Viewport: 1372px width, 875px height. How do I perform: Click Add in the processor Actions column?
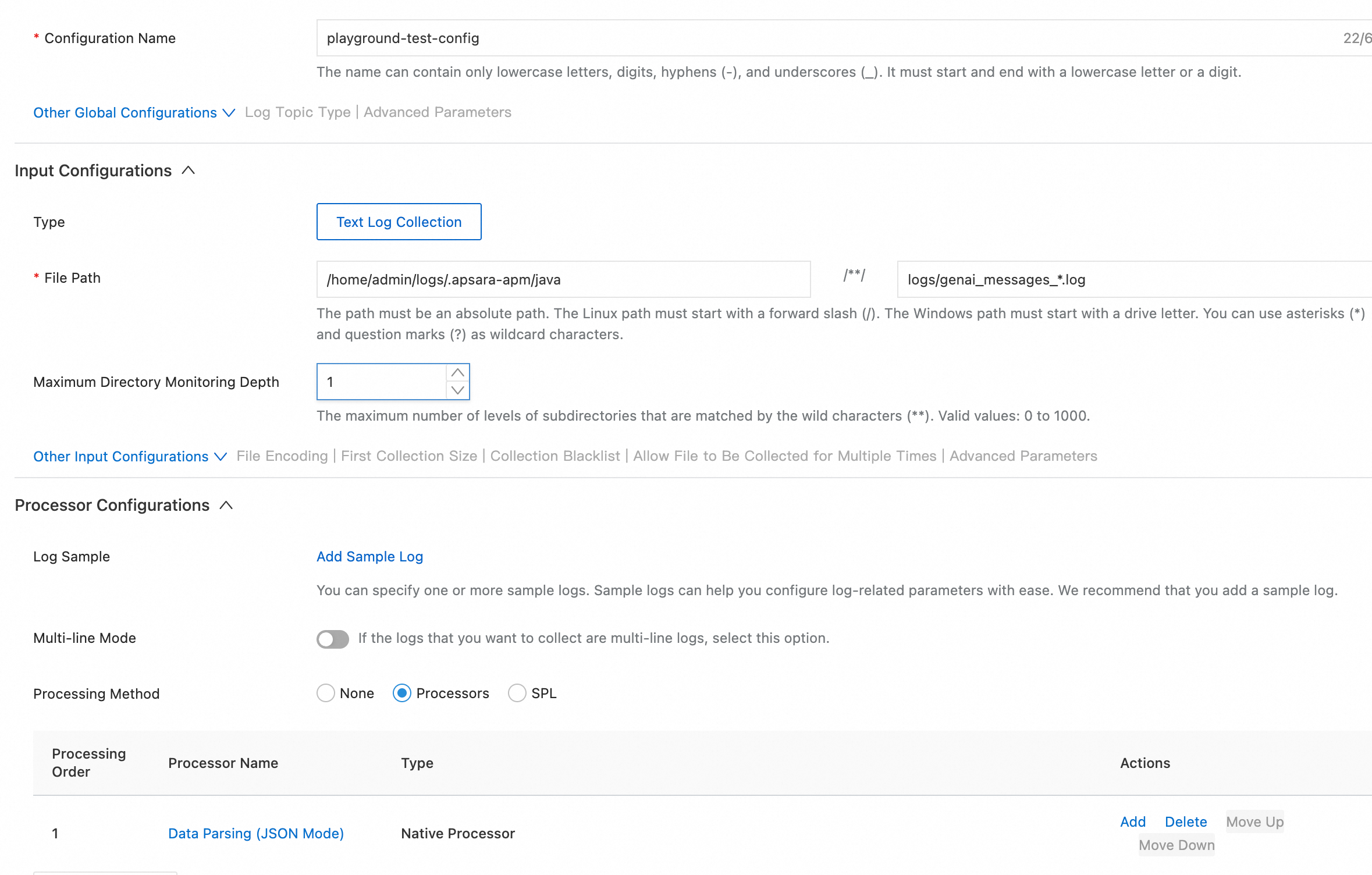1132,821
